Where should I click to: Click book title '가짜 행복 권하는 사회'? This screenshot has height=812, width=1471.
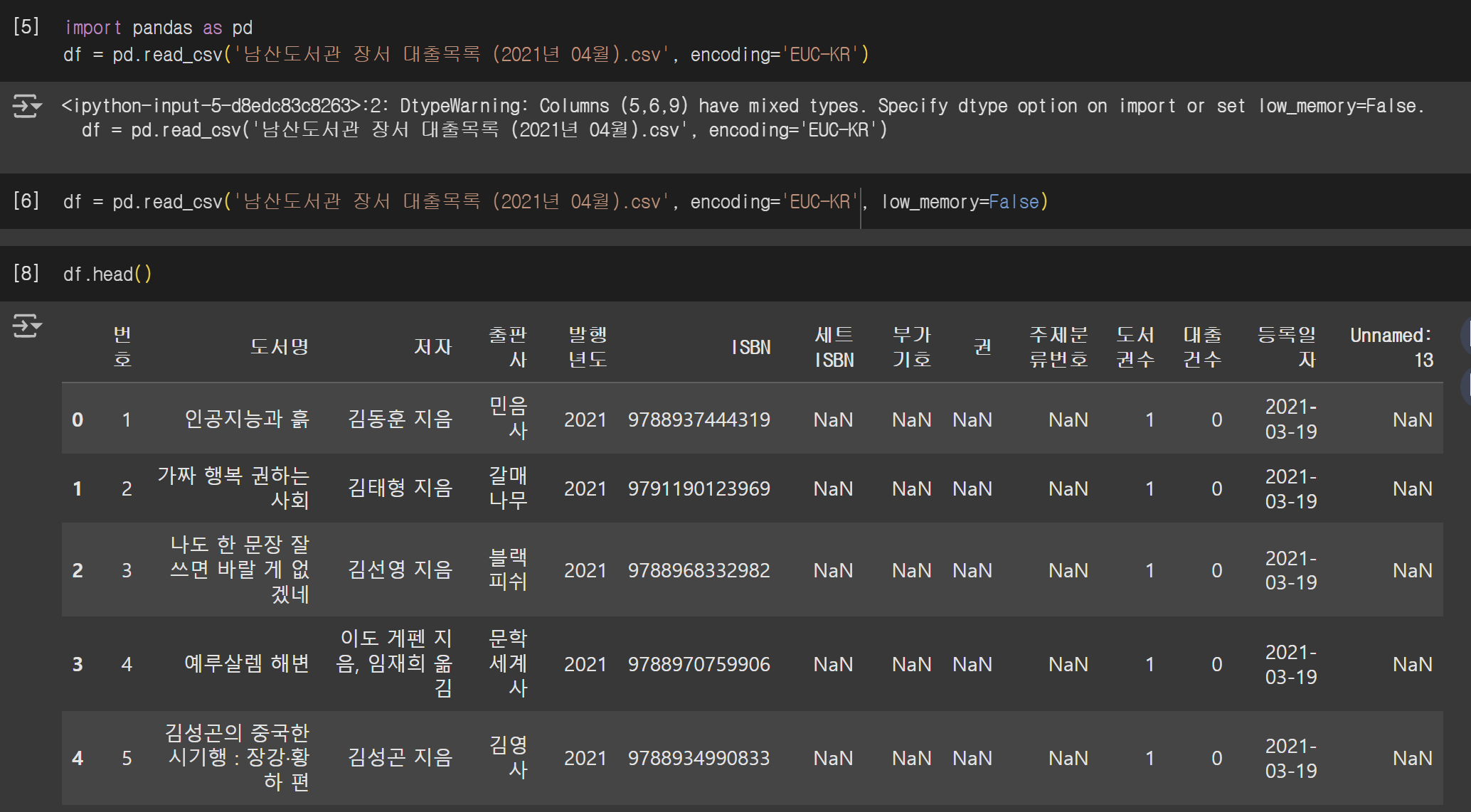(x=233, y=488)
